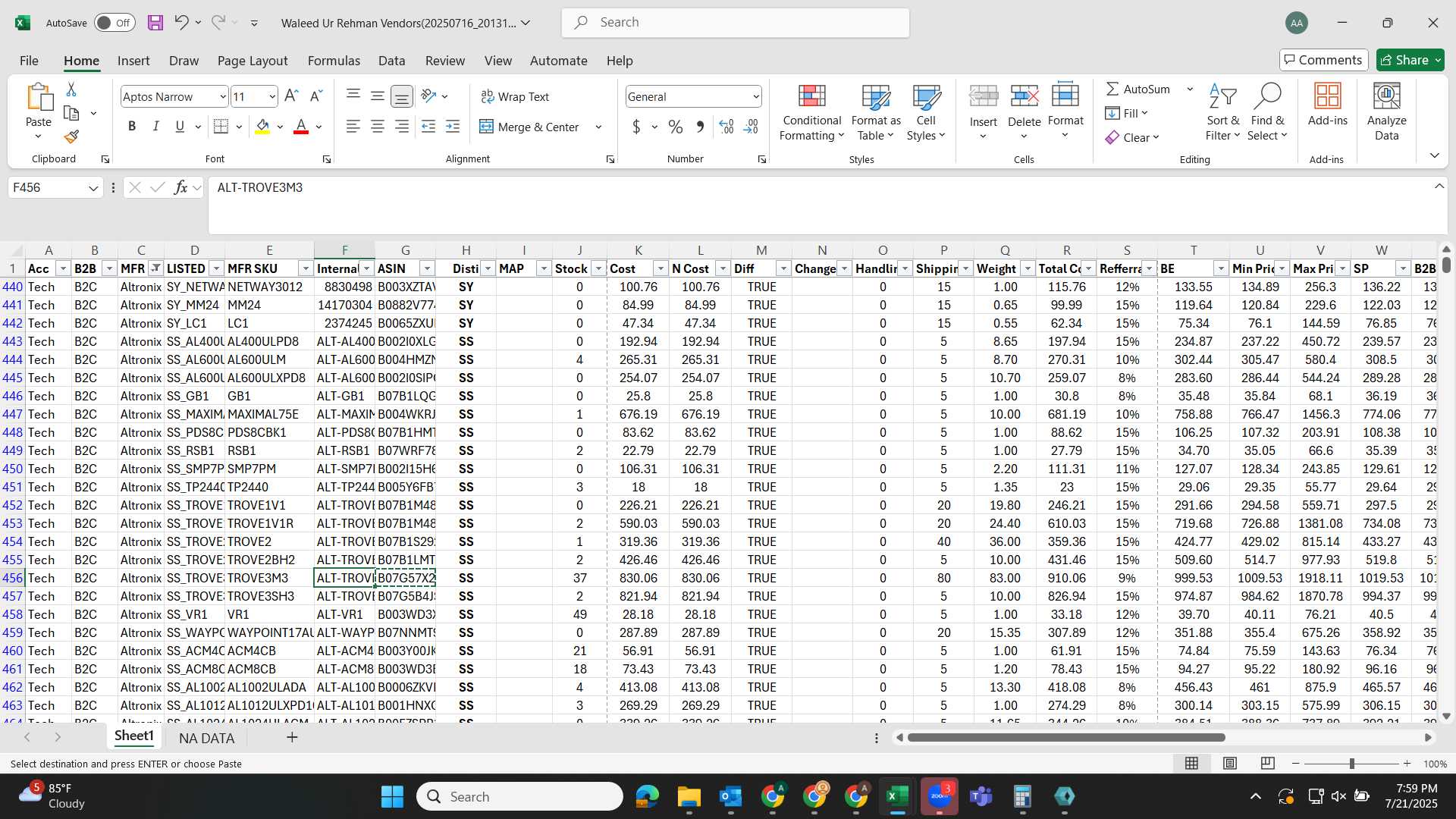Click Fill Color yellow swatch
The image size is (1456, 819).
[x=262, y=127]
